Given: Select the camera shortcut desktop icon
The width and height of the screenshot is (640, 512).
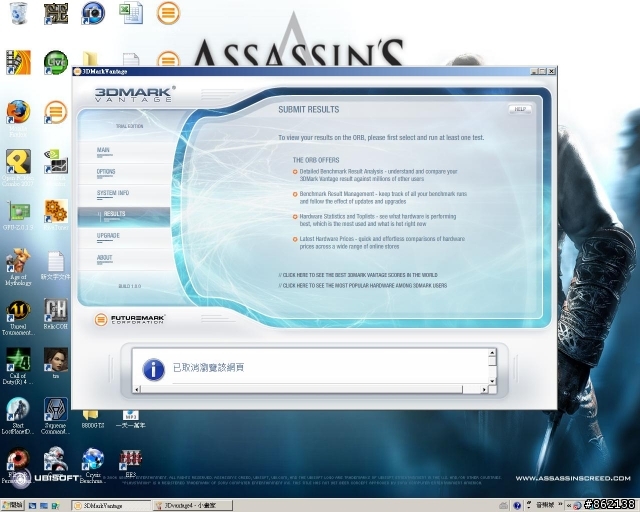Looking at the screenshot, I should (x=93, y=13).
